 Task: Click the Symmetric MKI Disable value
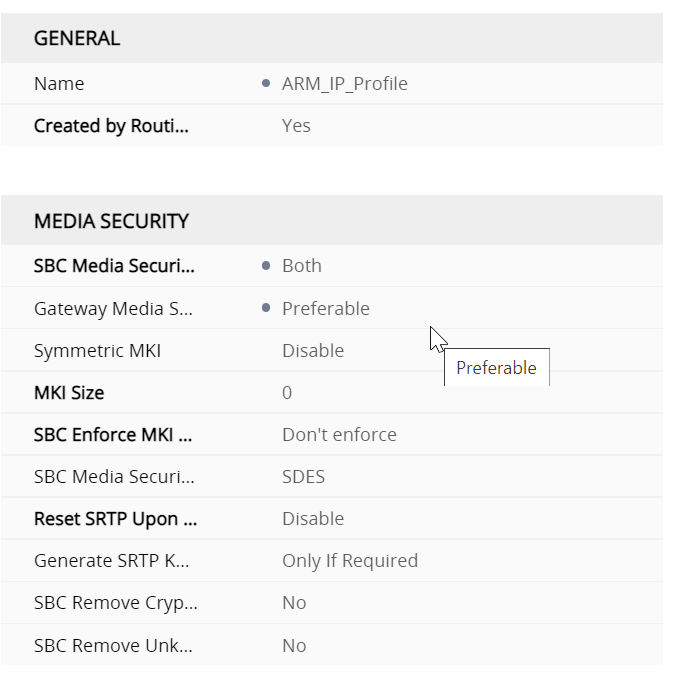click(312, 351)
